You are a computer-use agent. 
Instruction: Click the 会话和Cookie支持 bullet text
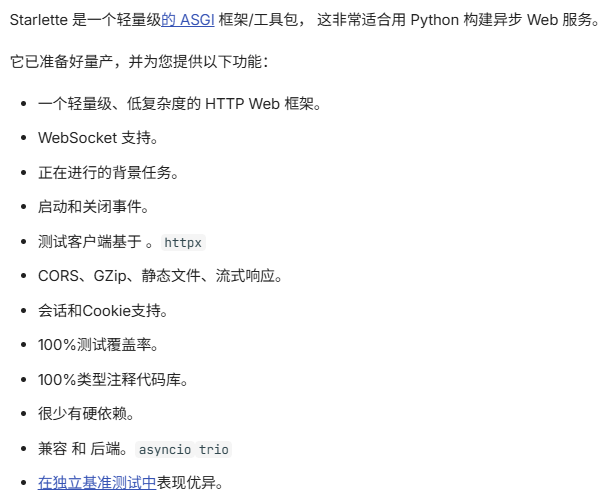pyautogui.click(x=103, y=311)
